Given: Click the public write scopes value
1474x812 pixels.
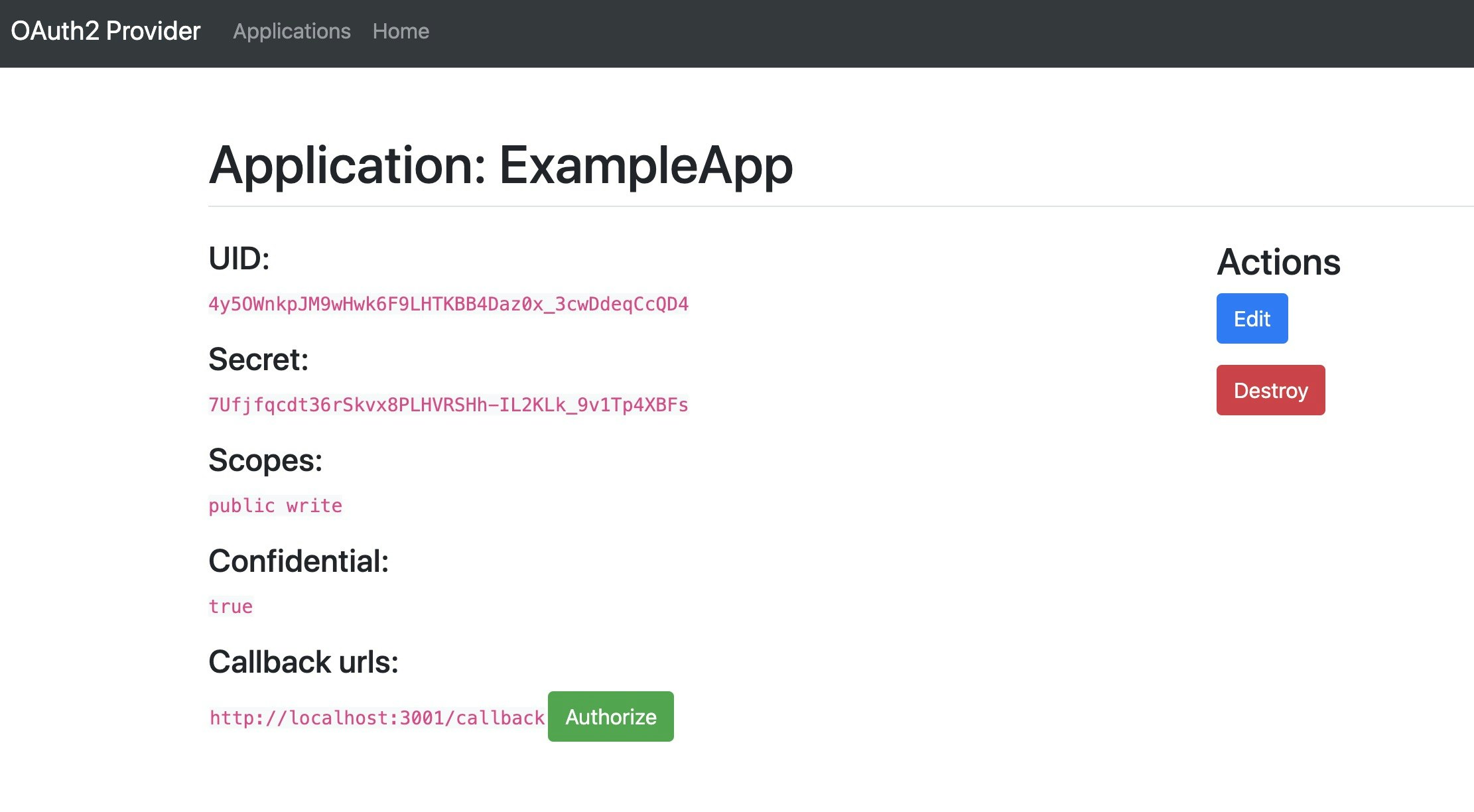Looking at the screenshot, I should (275, 506).
